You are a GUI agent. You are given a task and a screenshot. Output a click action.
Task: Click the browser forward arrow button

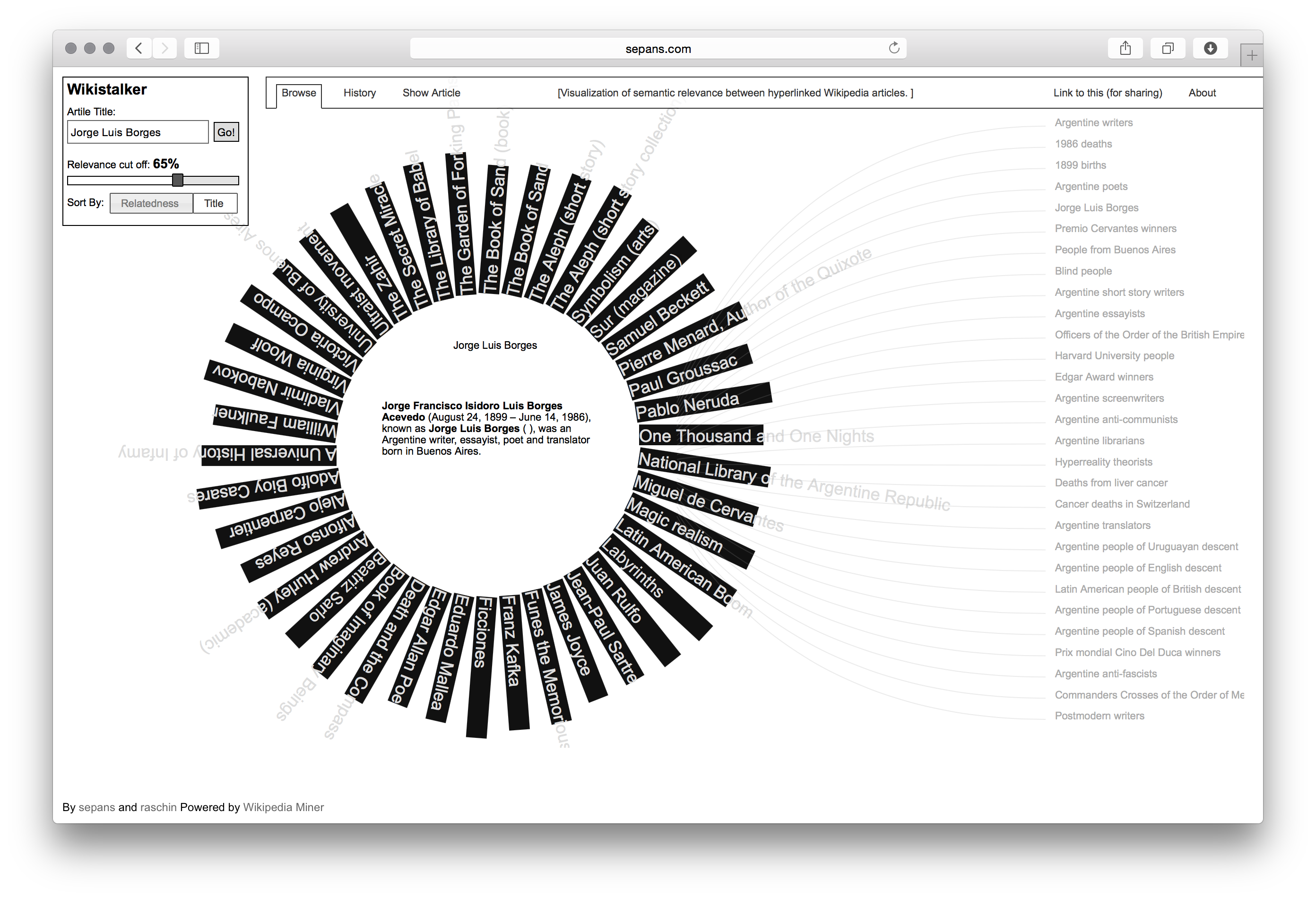point(165,48)
